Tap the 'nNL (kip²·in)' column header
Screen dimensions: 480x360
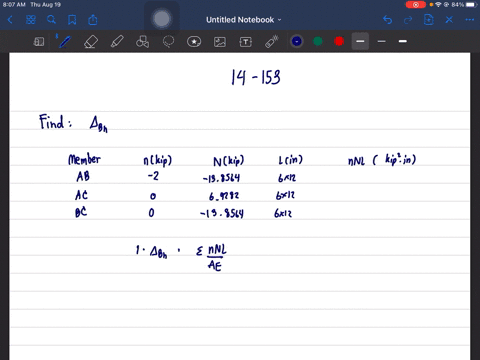382,160
